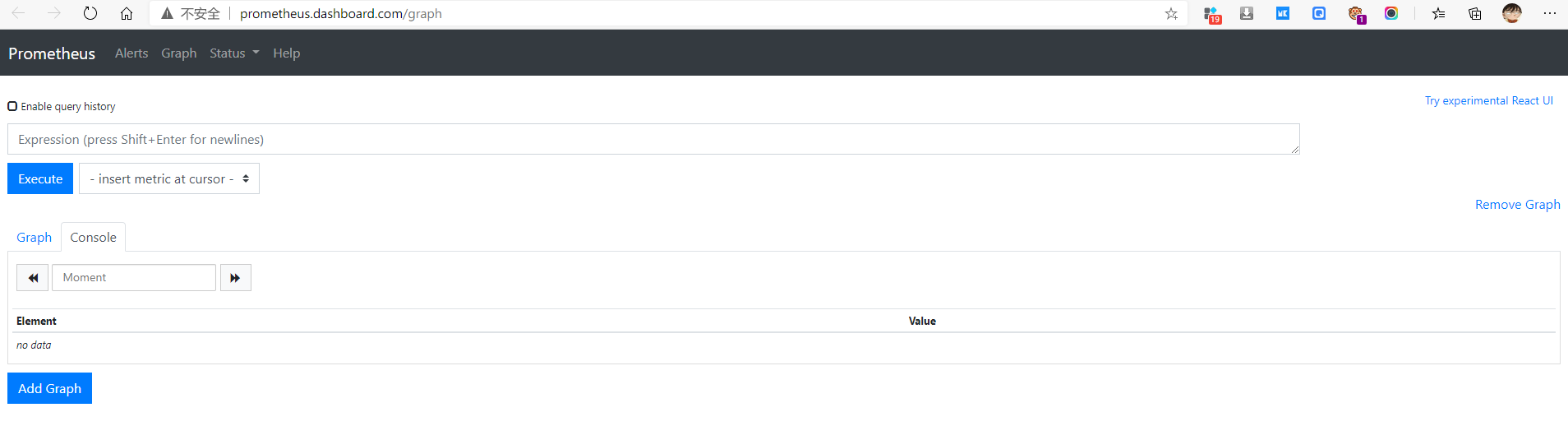Image resolution: width=1568 pixels, height=426 pixels.
Task: Focus the Expression query text area
Action: (653, 139)
